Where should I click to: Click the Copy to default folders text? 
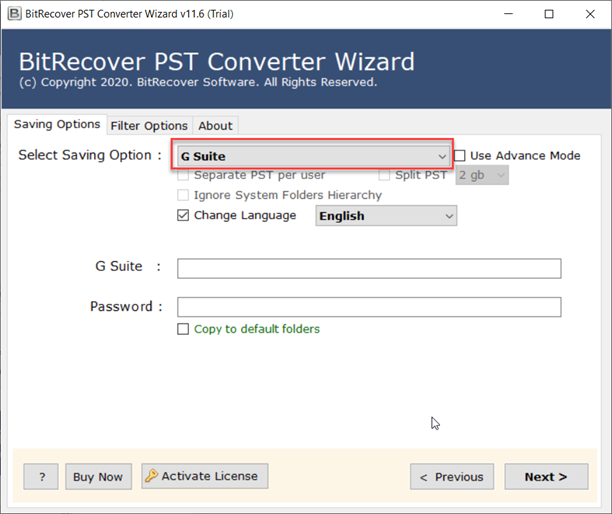pos(257,329)
